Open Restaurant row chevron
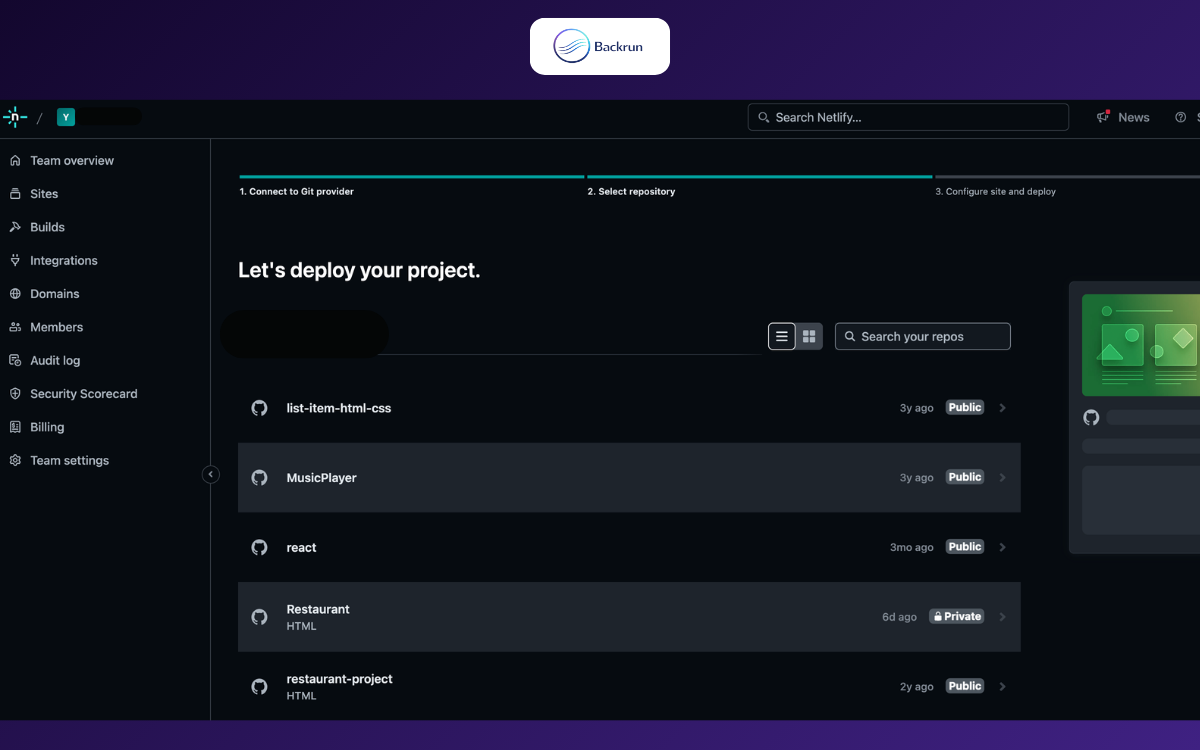1200x750 pixels. pyautogui.click(x=1003, y=617)
